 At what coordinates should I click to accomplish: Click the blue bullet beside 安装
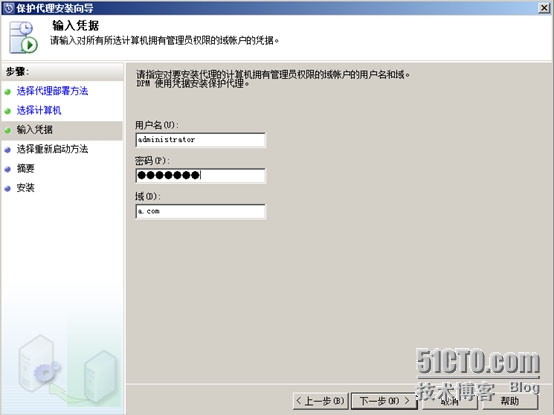pos(8,188)
